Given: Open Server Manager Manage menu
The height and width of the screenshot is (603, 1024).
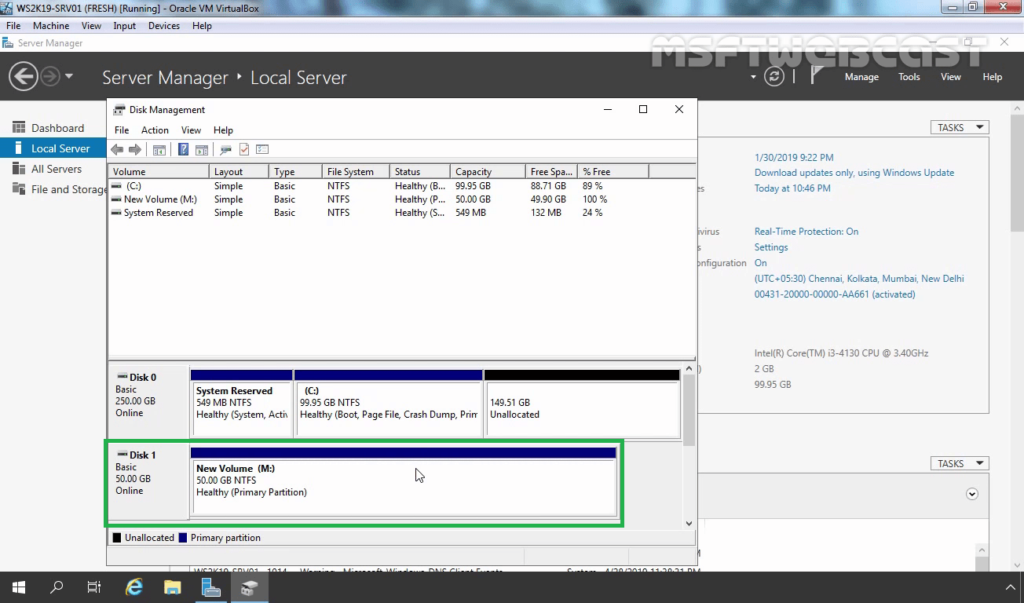Looking at the screenshot, I should pyautogui.click(x=861, y=76).
